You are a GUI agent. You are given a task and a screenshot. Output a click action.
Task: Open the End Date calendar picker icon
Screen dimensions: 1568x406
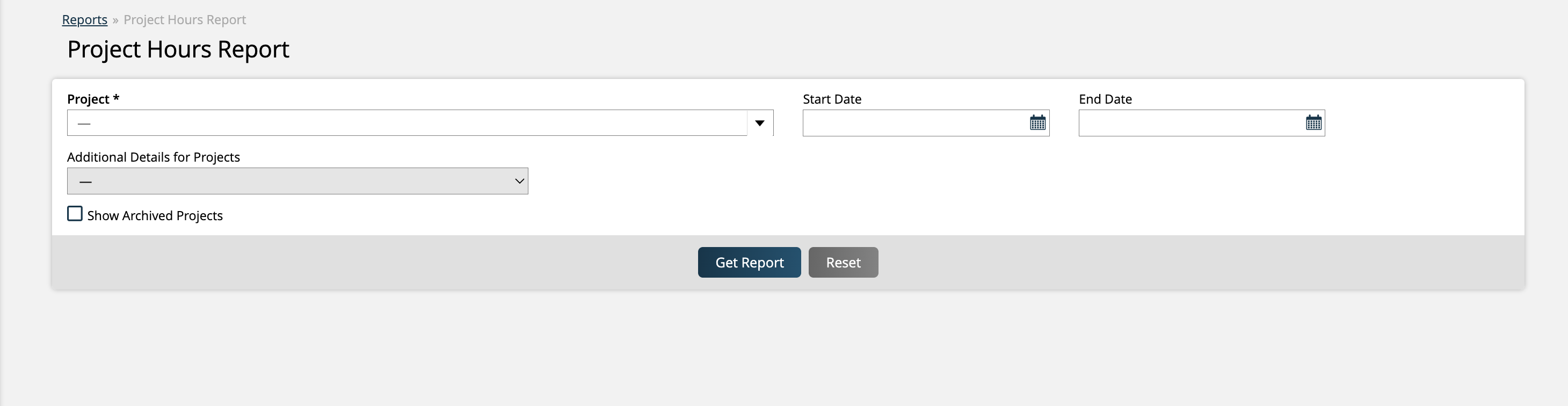pos(1313,123)
